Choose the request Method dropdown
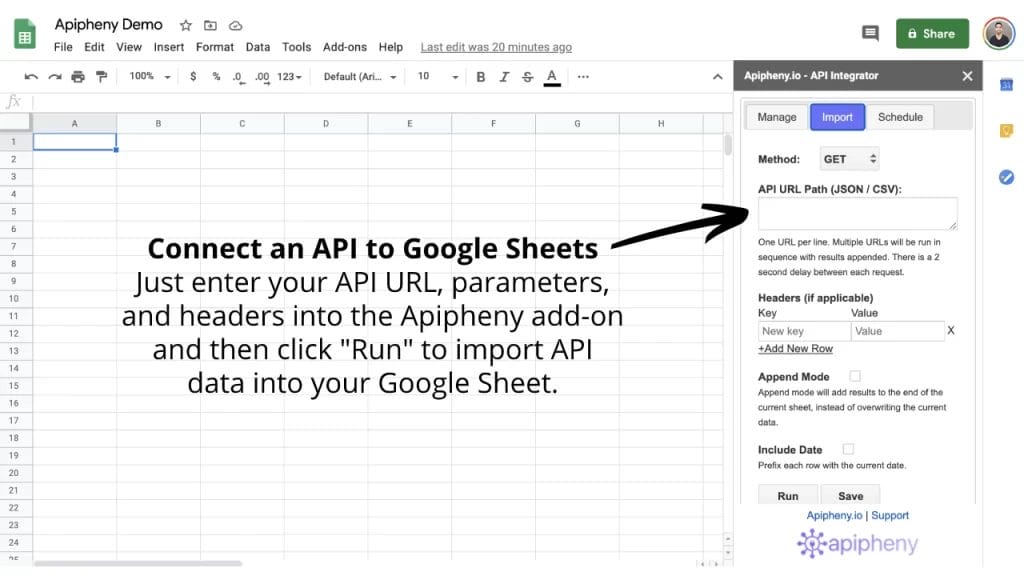The height and width of the screenshot is (576, 1024). (849, 159)
